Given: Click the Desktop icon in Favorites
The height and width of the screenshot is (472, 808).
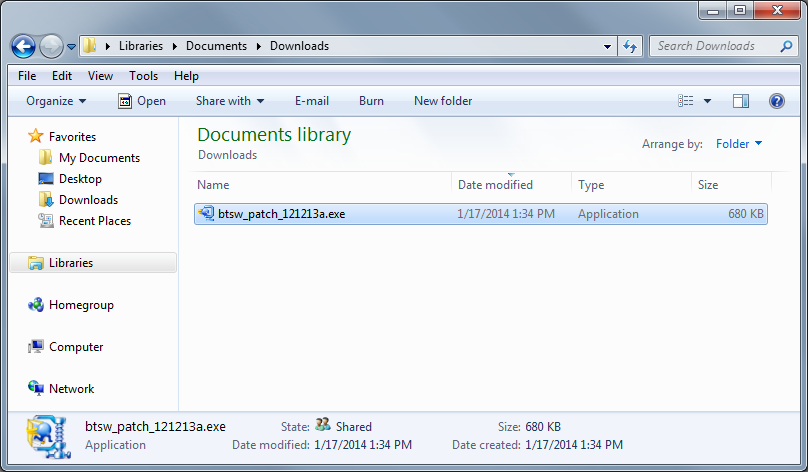Looking at the screenshot, I should pos(46,179).
